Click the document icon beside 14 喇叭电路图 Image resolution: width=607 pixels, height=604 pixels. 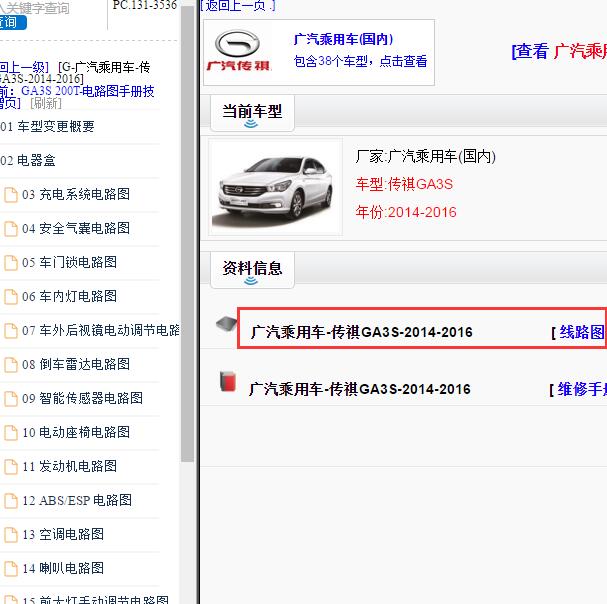pos(10,569)
